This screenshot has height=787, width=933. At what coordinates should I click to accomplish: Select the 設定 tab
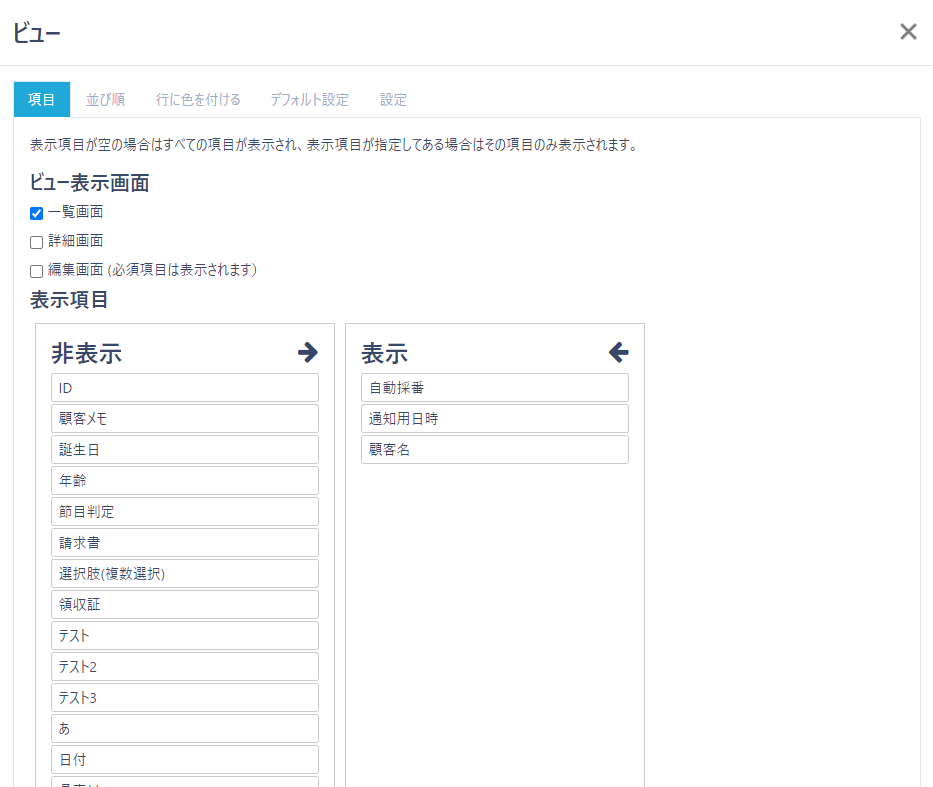tap(393, 99)
